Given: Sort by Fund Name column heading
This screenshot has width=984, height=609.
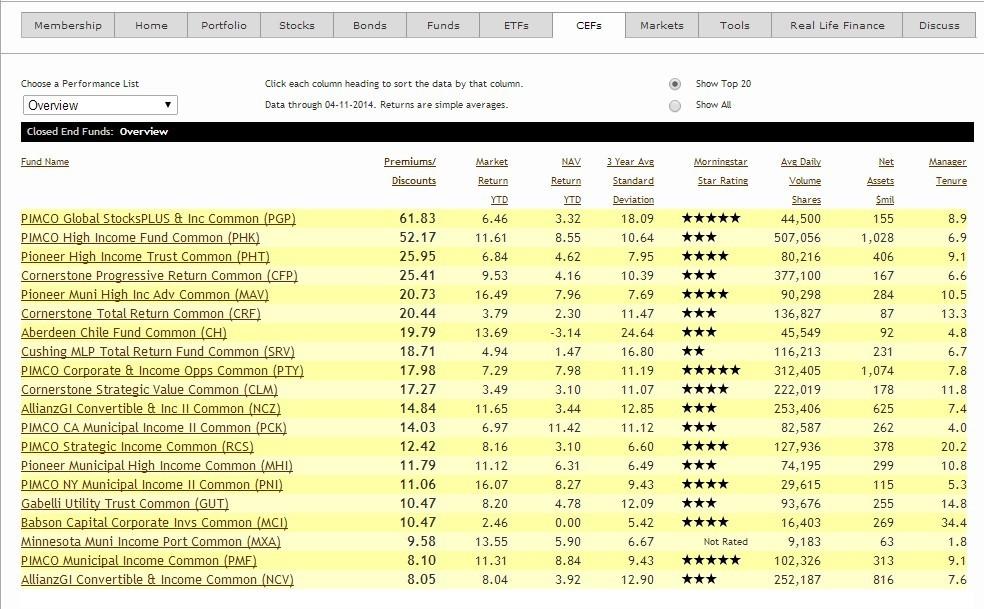Looking at the screenshot, I should click(45, 162).
